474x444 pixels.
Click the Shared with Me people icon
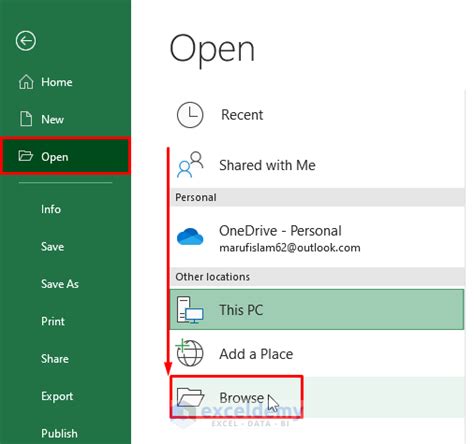coord(190,165)
